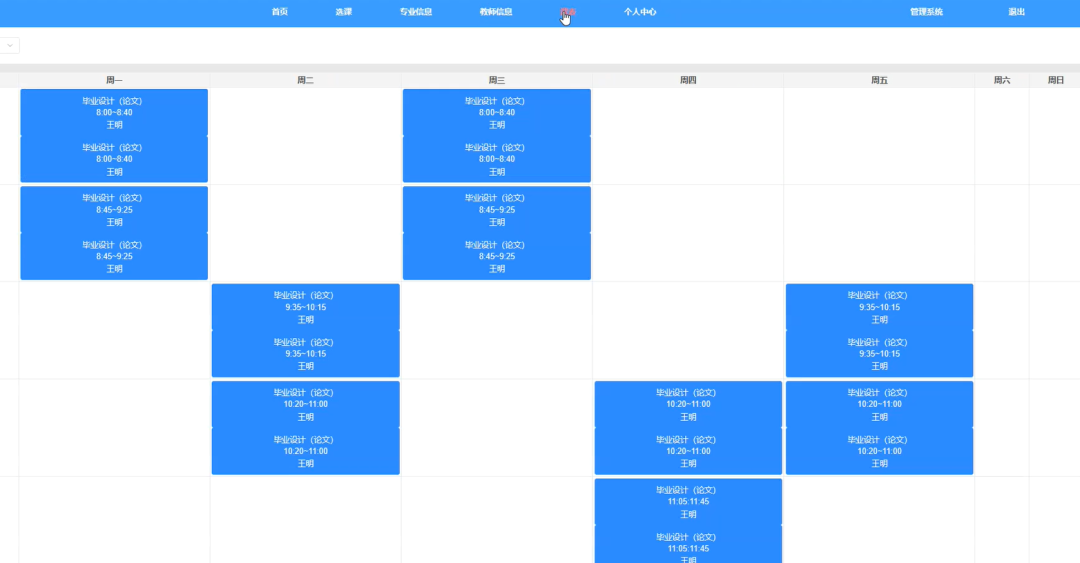The image size is (1080, 563).
Task: Select upper 周二 10:20~11:00 course card
Action: (x=306, y=405)
